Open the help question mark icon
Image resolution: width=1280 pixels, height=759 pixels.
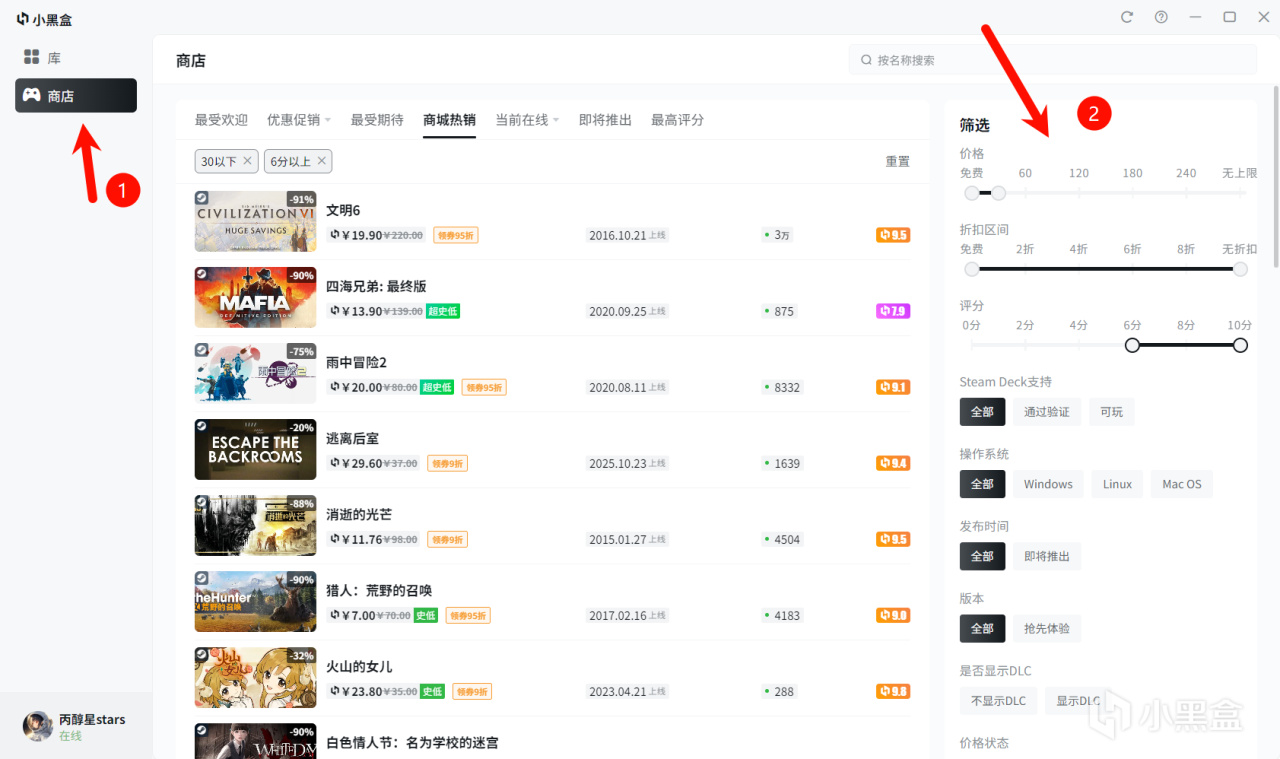tap(1161, 17)
